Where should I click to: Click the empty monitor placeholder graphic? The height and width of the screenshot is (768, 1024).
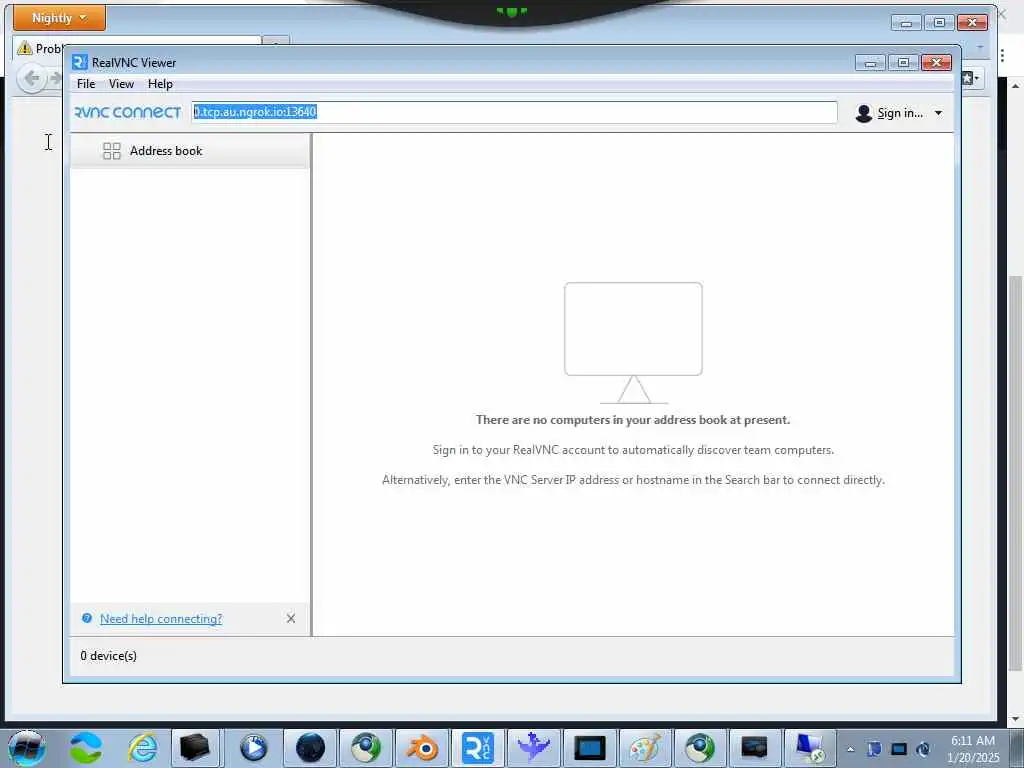(x=633, y=343)
